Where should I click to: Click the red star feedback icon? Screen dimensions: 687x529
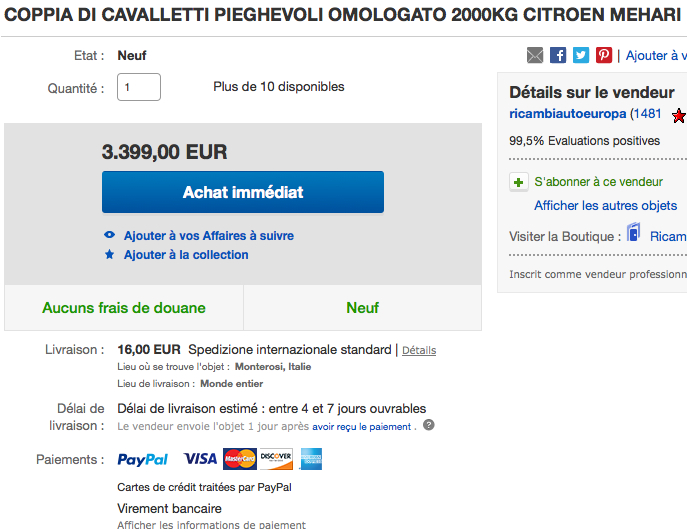pyautogui.click(x=679, y=115)
